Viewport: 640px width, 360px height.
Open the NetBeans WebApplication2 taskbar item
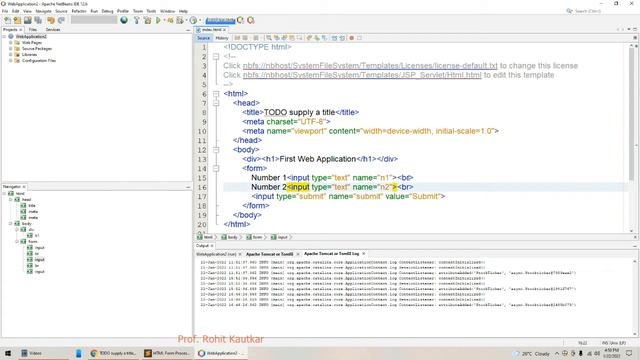click(x=221, y=353)
